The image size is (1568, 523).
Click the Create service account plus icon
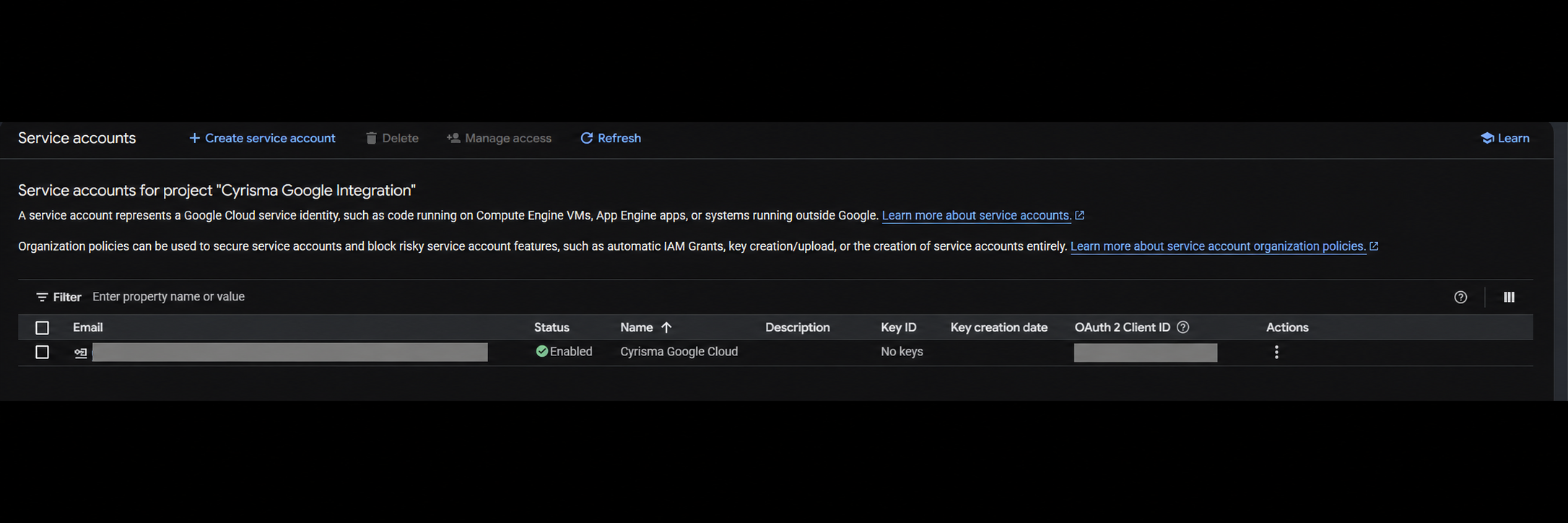click(x=194, y=138)
